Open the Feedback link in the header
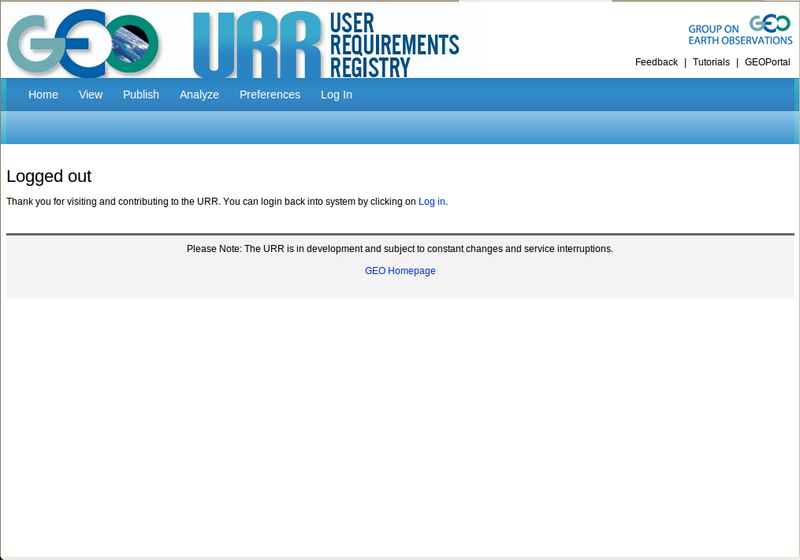Screen dimensions: 800x560 pos(656,62)
